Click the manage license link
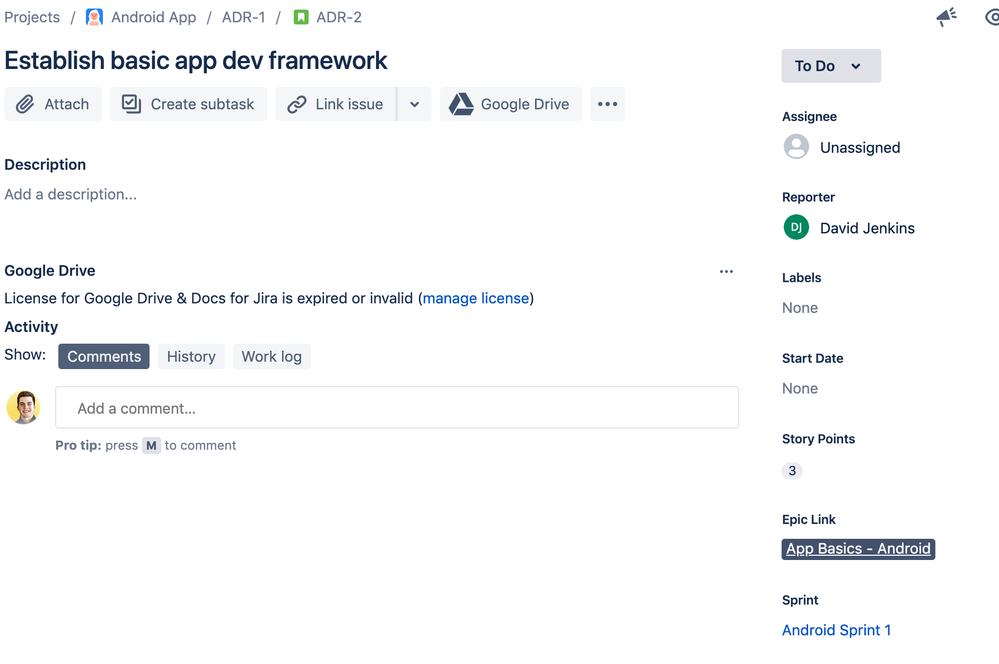Viewport: 999px width, 664px height. pos(476,298)
